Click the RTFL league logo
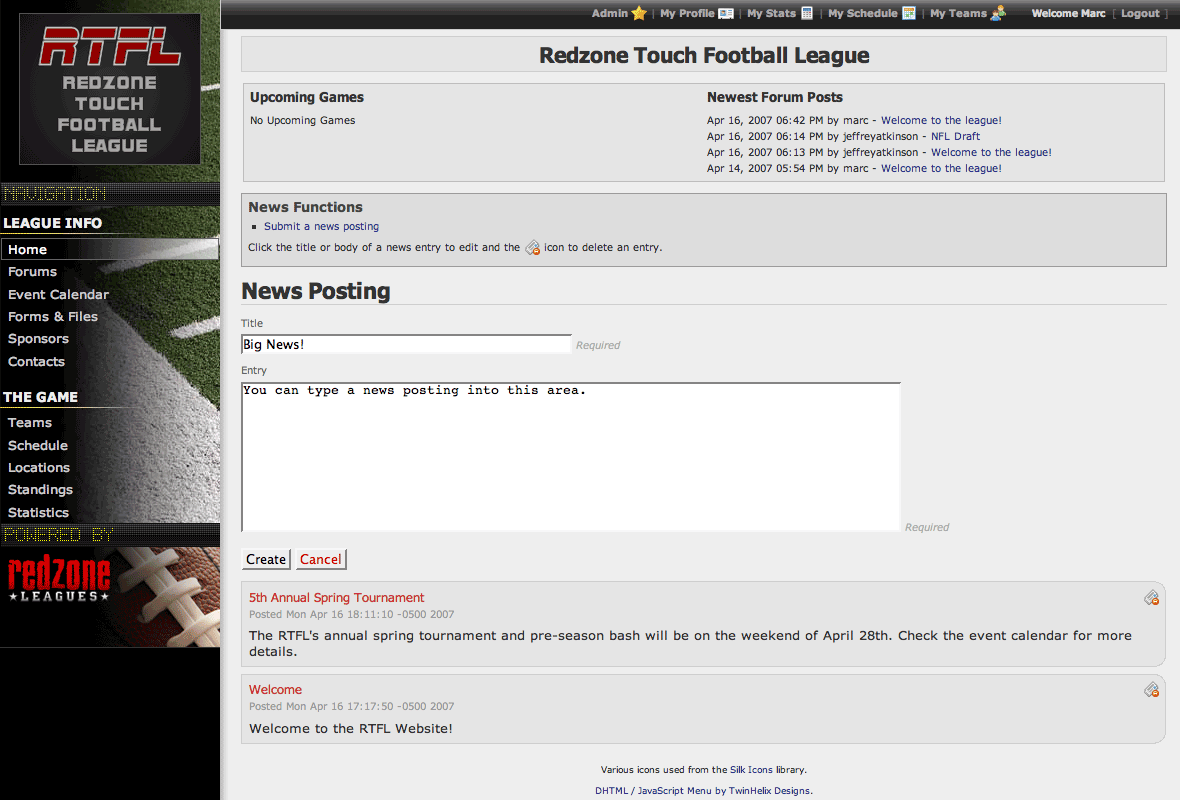 pos(110,89)
